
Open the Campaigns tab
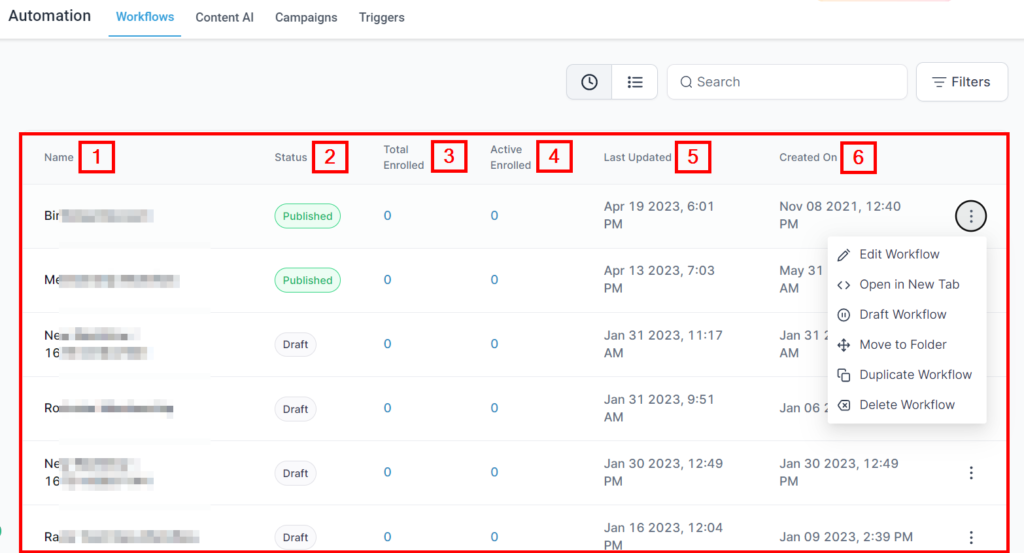coord(306,18)
